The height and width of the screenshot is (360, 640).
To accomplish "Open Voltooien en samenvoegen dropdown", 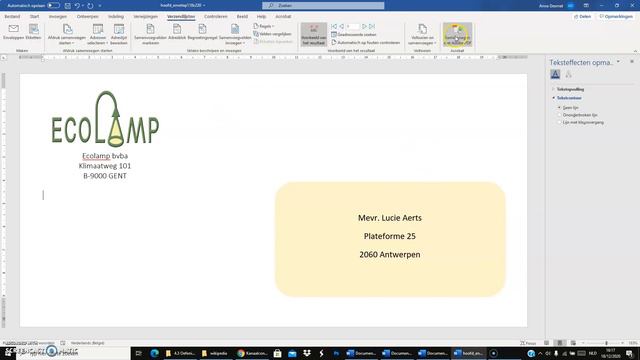I will 422,34.
